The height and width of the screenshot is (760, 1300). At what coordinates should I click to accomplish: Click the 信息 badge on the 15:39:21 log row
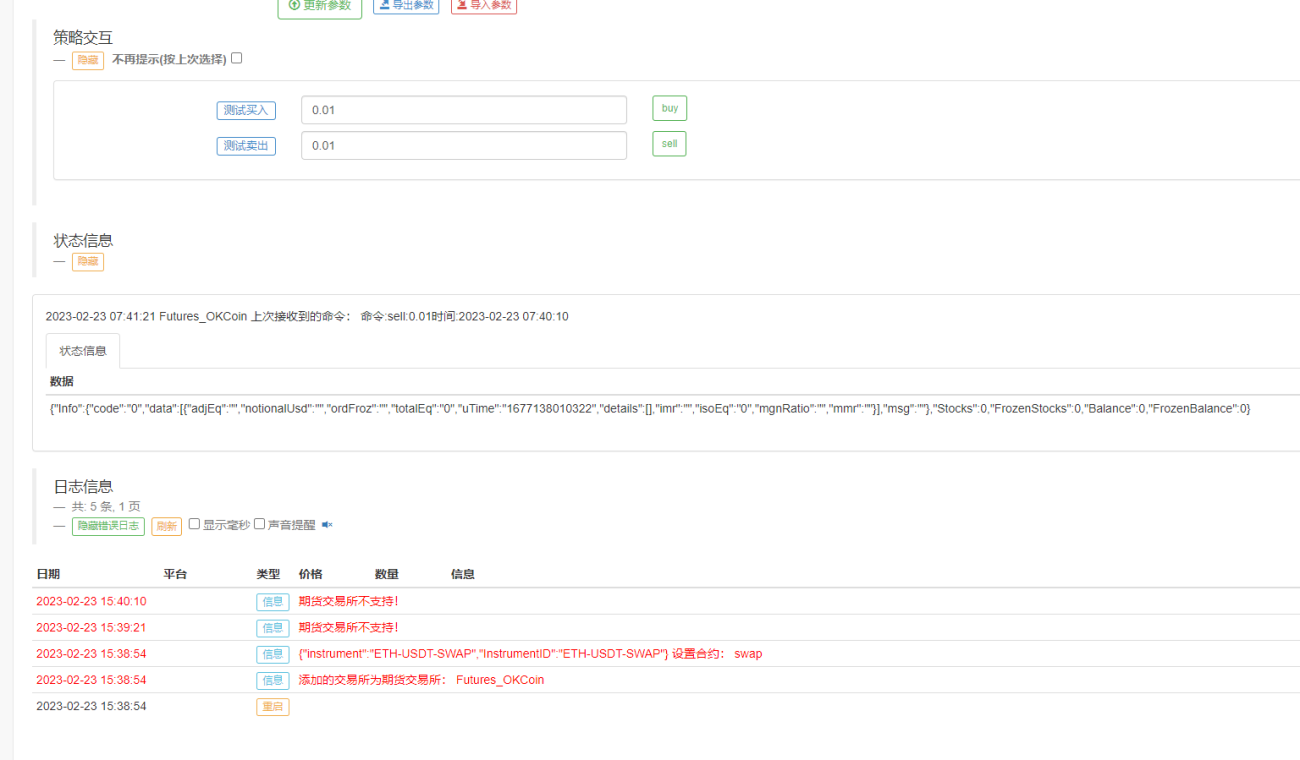click(x=272, y=628)
